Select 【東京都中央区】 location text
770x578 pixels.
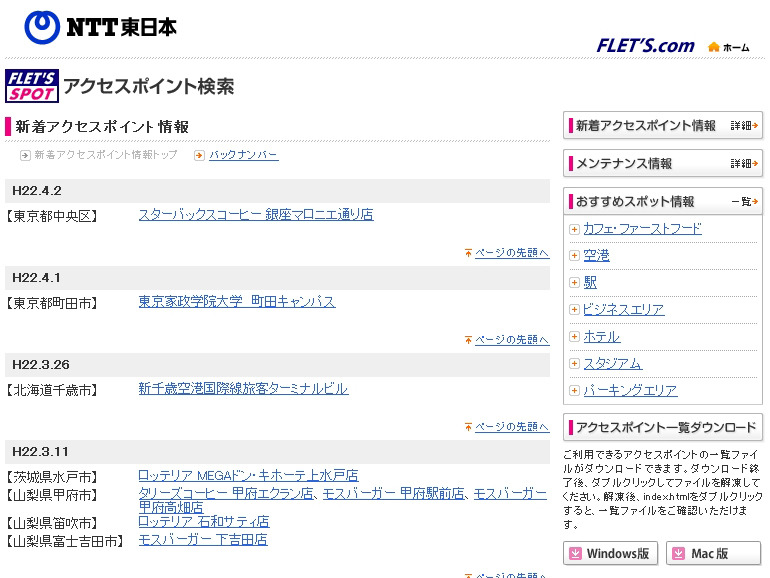point(53,216)
